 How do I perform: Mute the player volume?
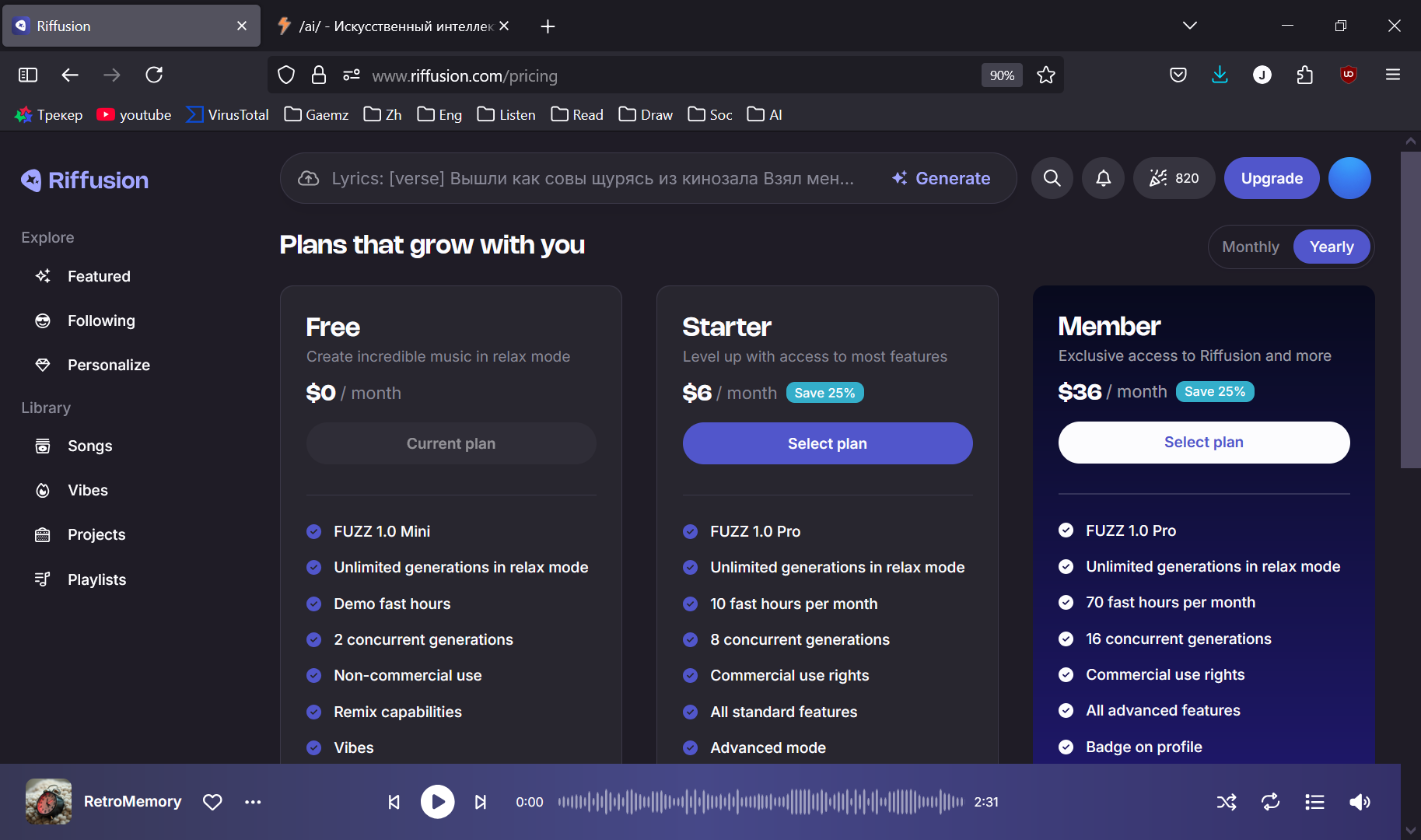(x=1360, y=802)
